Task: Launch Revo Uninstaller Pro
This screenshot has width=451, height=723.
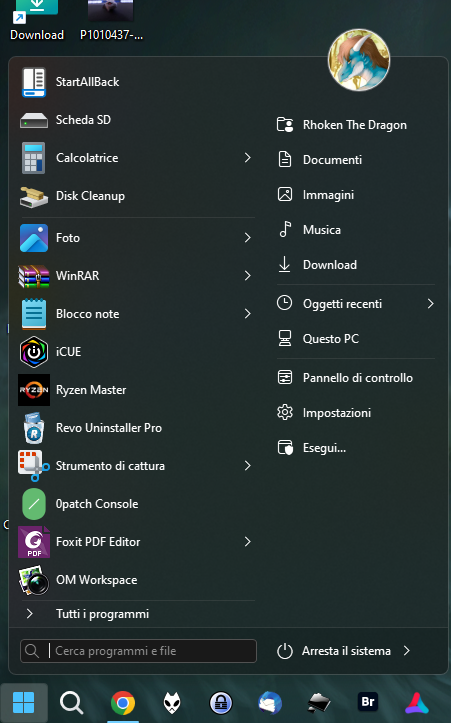Action: click(136, 428)
